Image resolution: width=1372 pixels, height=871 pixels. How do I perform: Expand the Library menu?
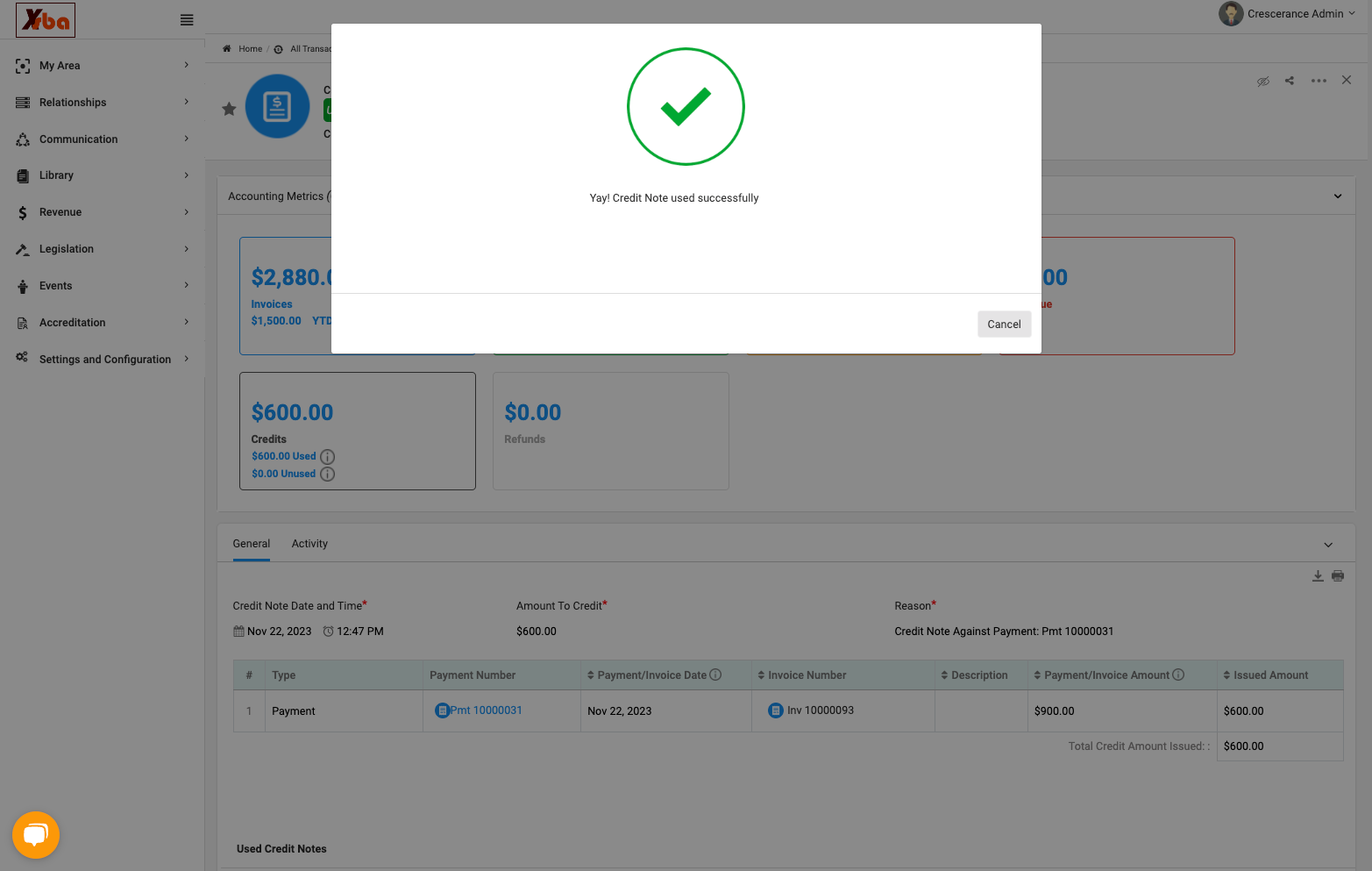click(103, 175)
